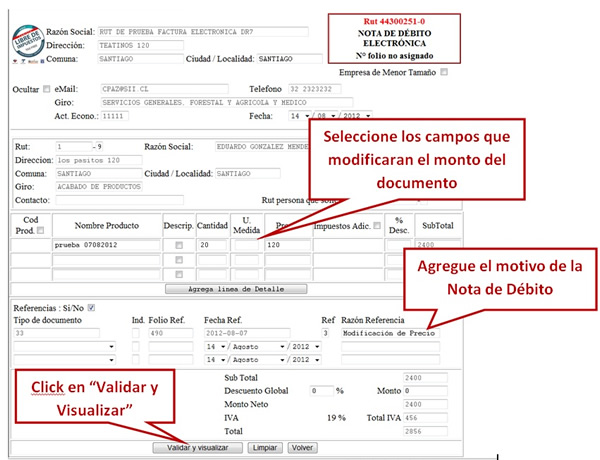
Task: Open second-row Tipo de documento dropdown
Action: tap(64, 347)
